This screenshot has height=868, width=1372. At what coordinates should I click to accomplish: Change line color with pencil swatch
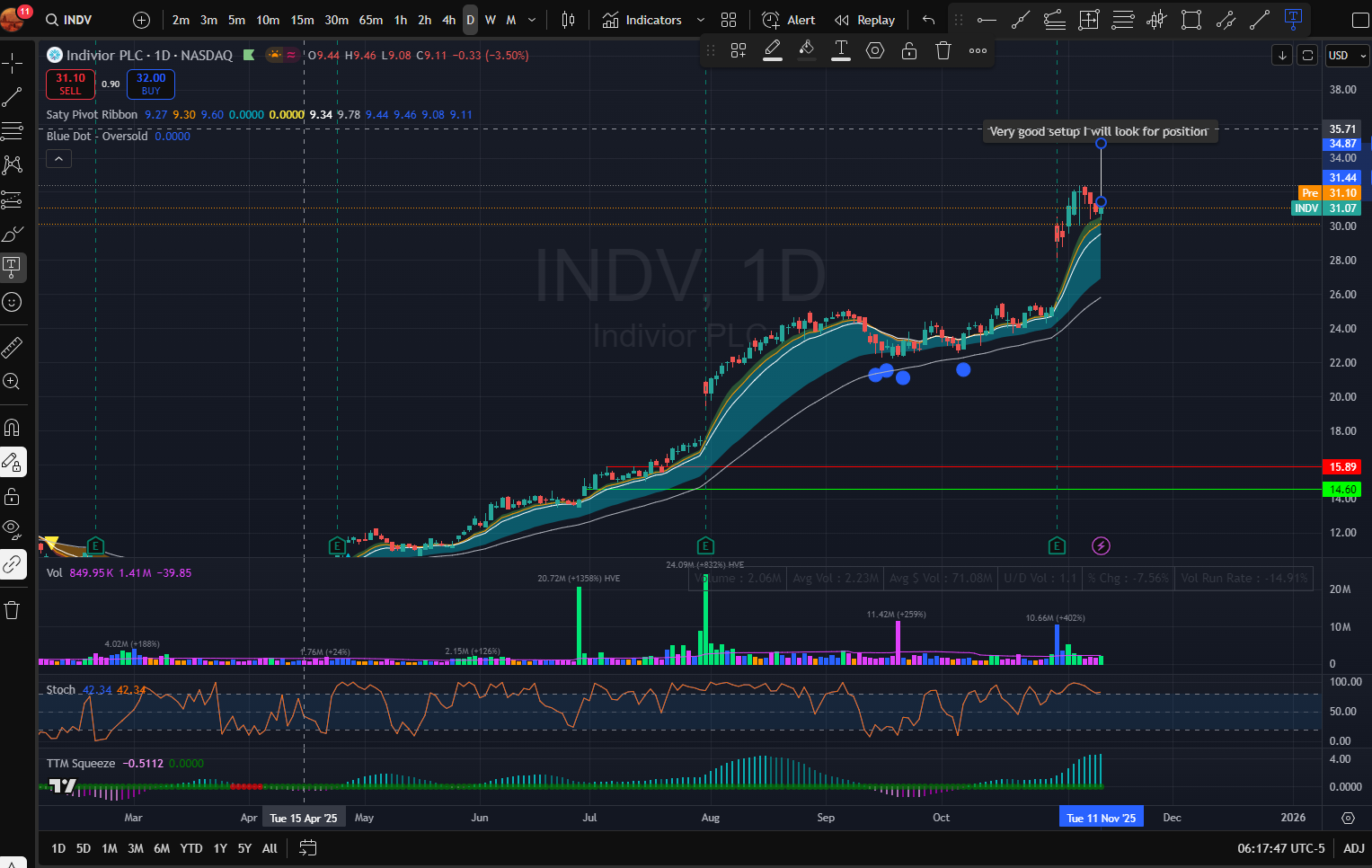pyautogui.click(x=773, y=51)
